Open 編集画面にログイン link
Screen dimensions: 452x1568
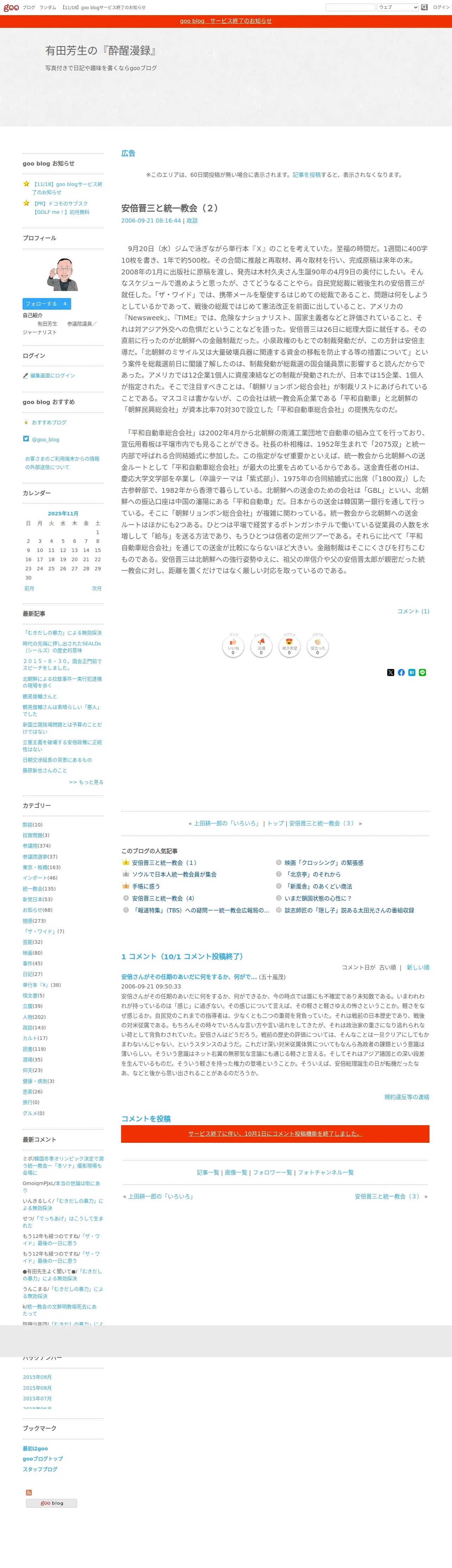(x=53, y=376)
